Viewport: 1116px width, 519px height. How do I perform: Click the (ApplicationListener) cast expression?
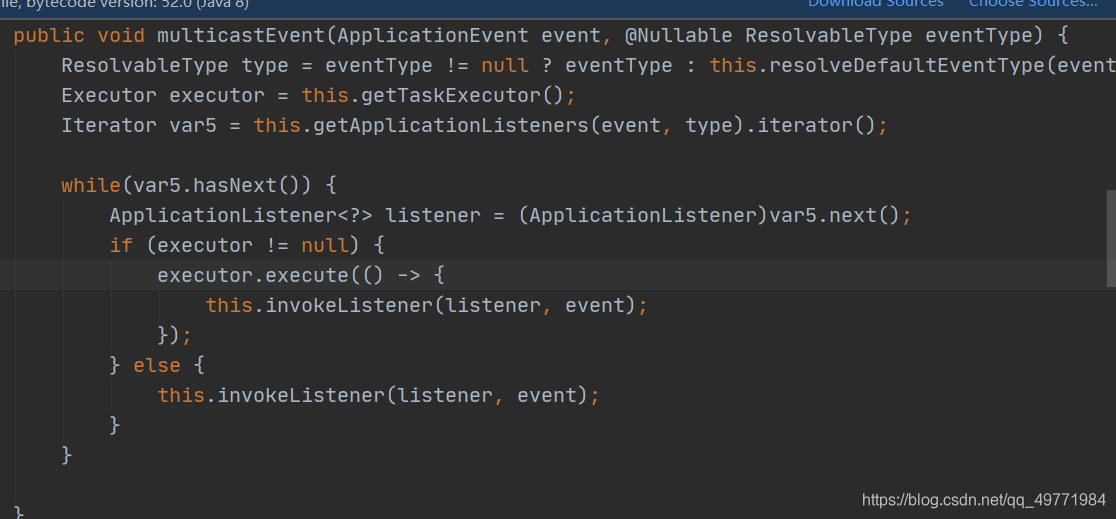643,215
